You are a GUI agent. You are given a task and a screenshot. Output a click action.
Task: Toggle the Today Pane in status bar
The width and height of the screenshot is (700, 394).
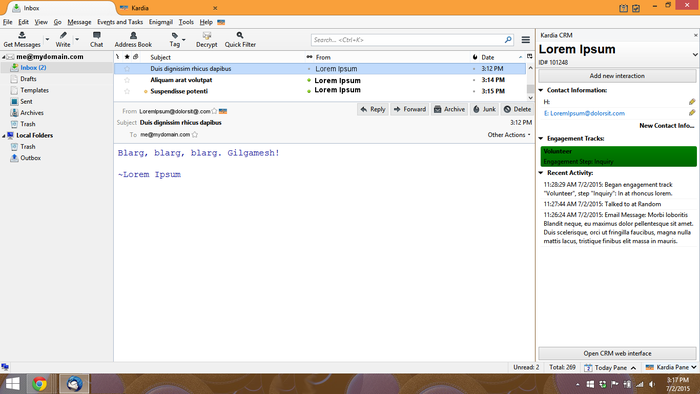[610, 367]
